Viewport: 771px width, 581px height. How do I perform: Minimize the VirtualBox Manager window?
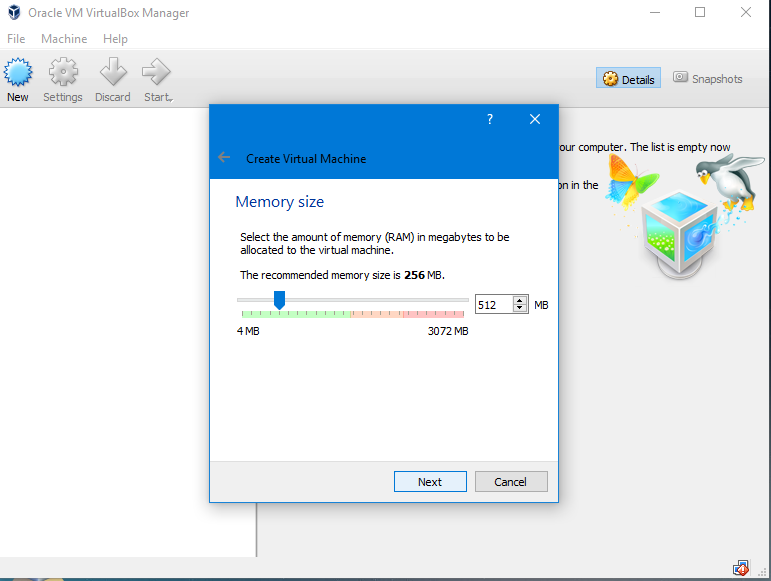point(654,12)
